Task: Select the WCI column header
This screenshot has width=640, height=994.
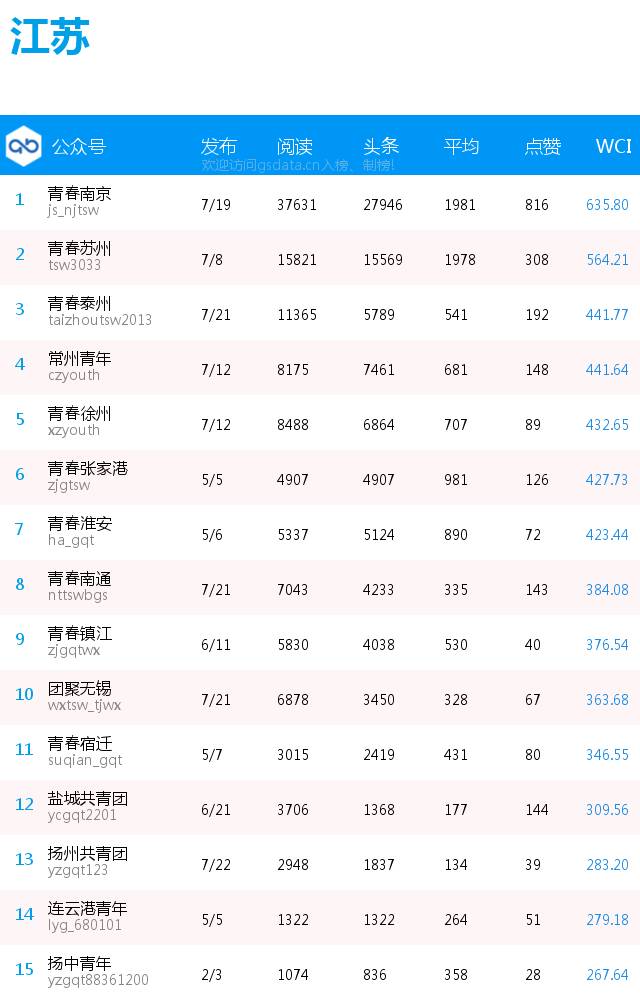Action: tap(613, 146)
